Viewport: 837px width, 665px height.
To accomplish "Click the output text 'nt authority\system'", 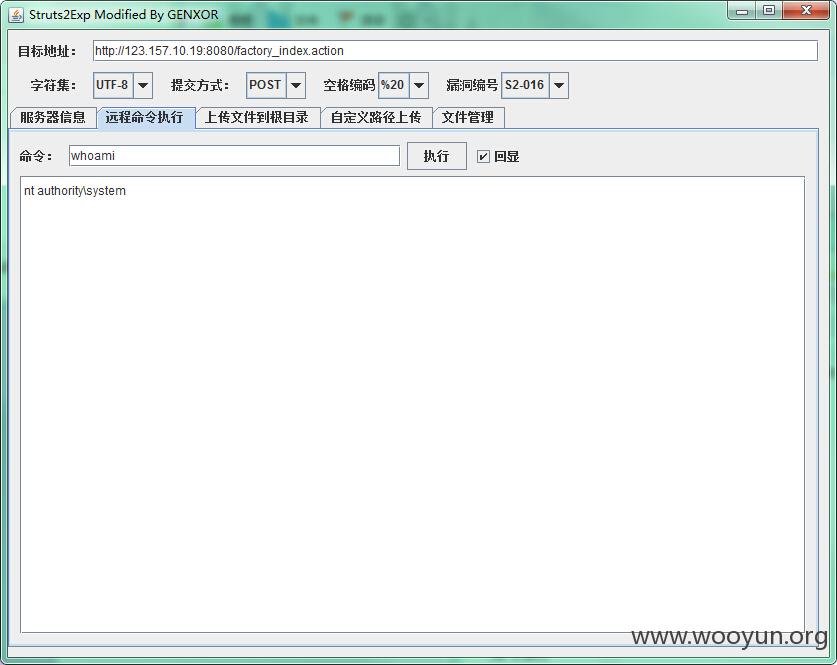I will [x=75, y=191].
